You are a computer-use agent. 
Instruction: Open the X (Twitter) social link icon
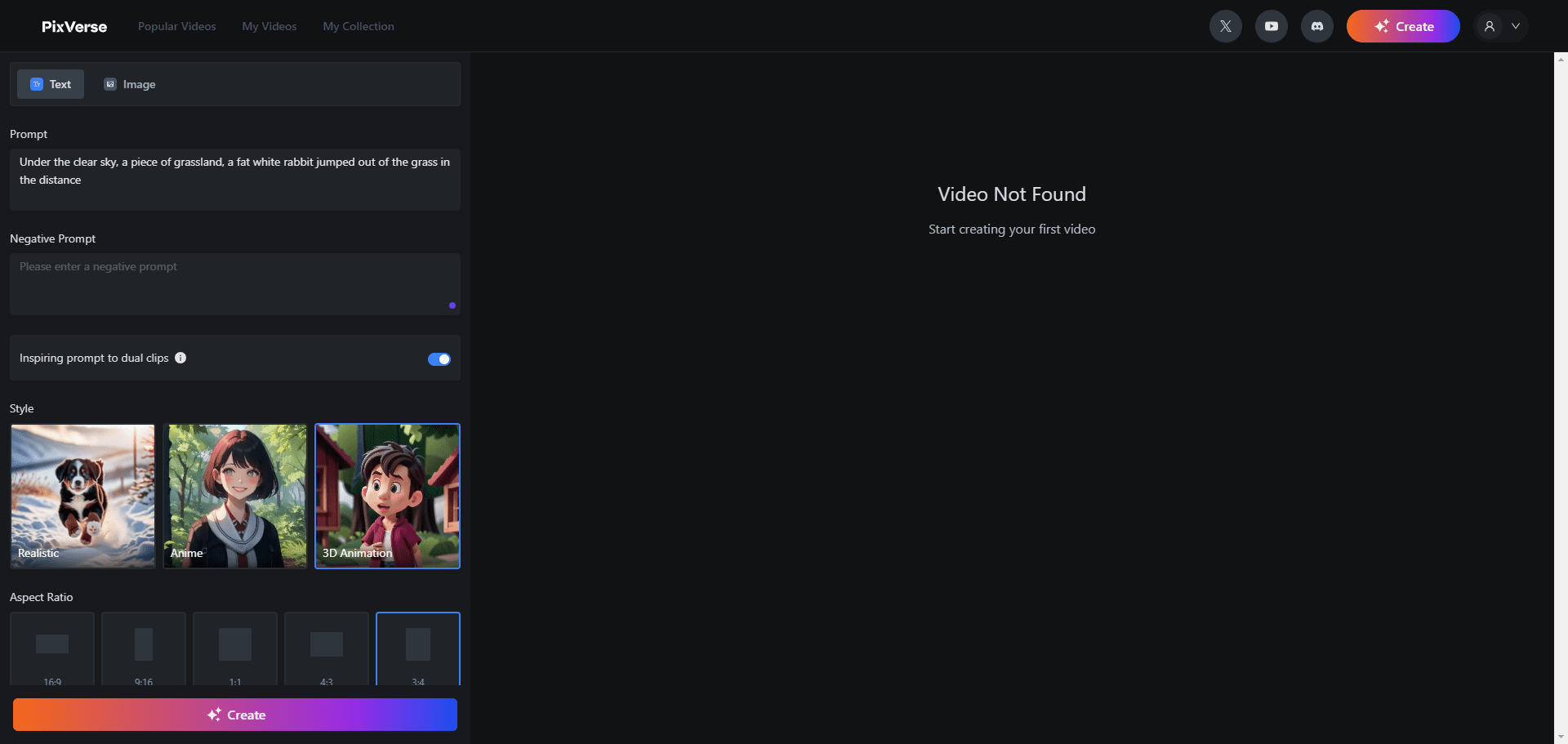pos(1225,26)
